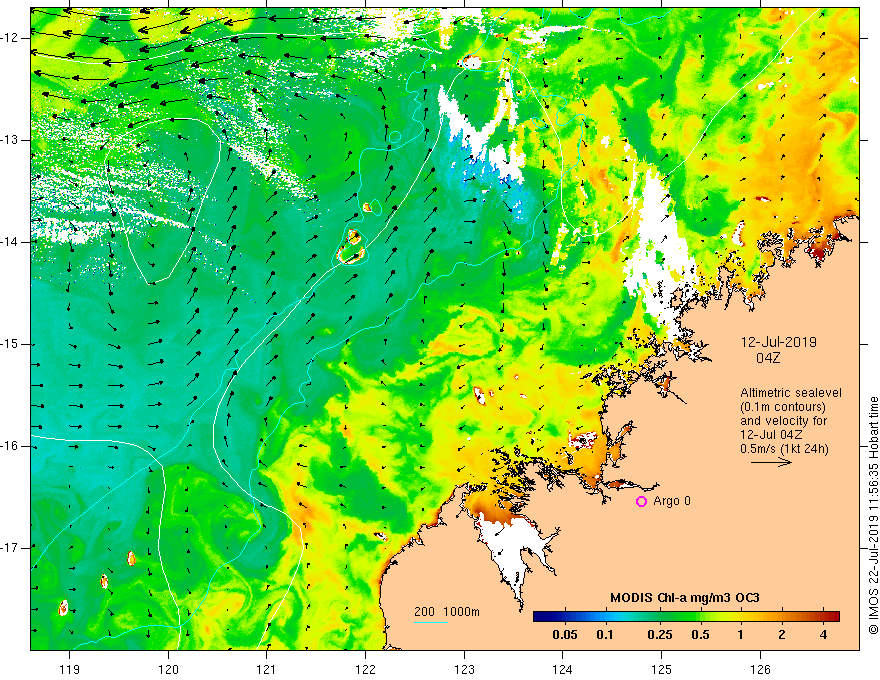The width and height of the screenshot is (880, 680).
Task: Click longitude axis label '125'
Action: click(x=662, y=670)
